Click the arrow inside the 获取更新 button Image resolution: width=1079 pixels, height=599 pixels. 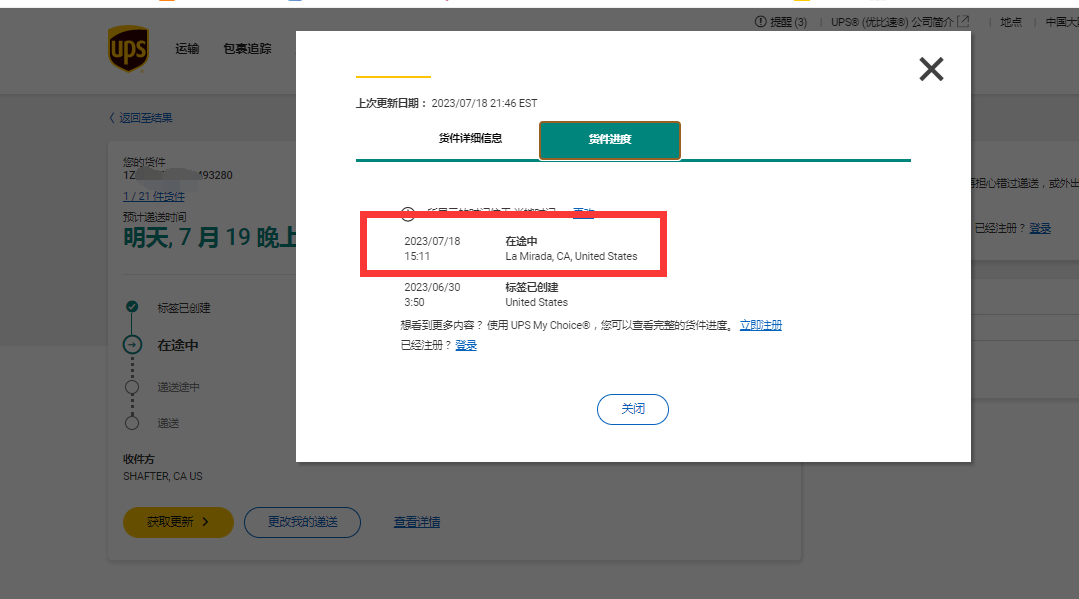point(205,522)
